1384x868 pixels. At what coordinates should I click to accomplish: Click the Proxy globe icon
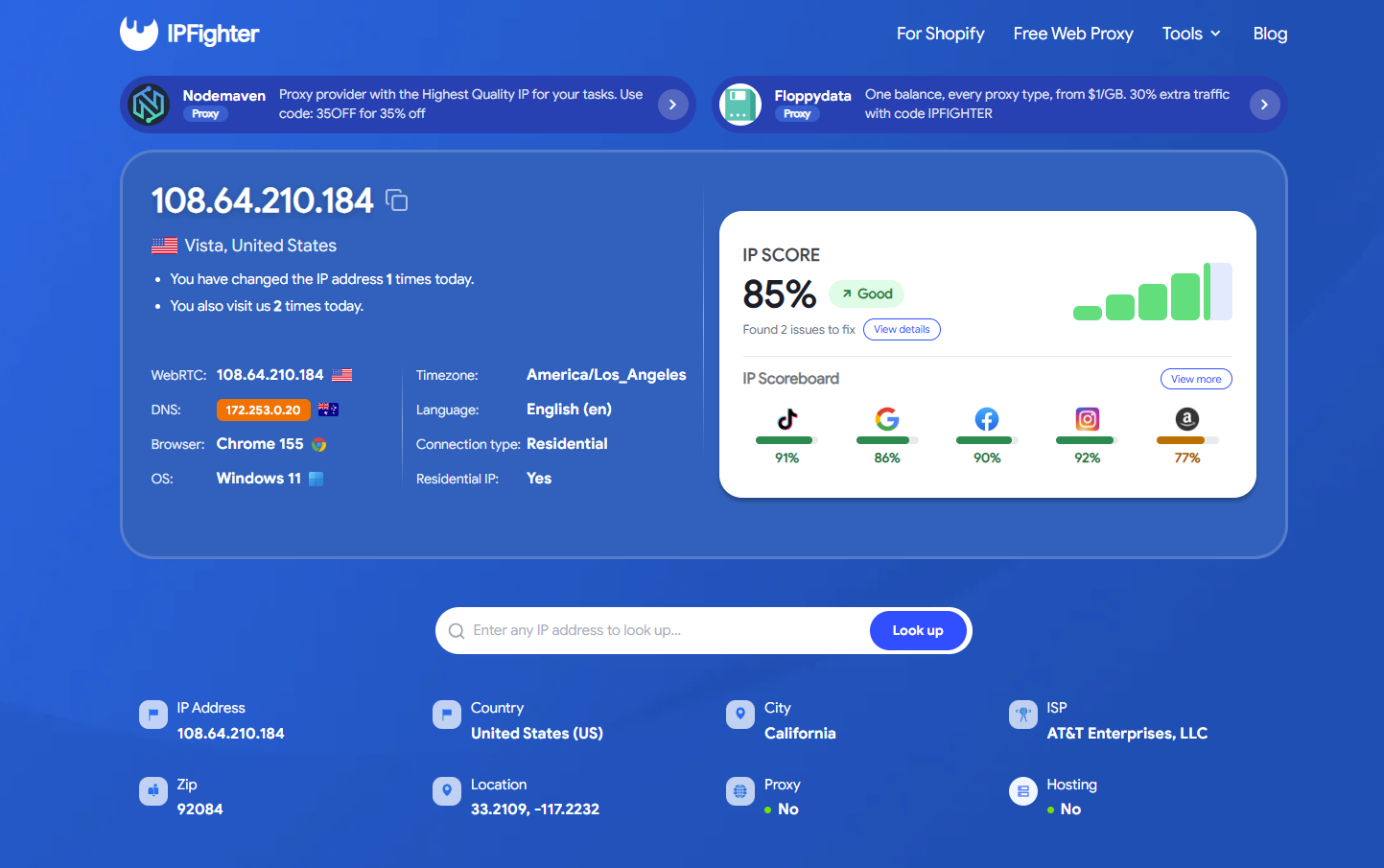pos(740,791)
